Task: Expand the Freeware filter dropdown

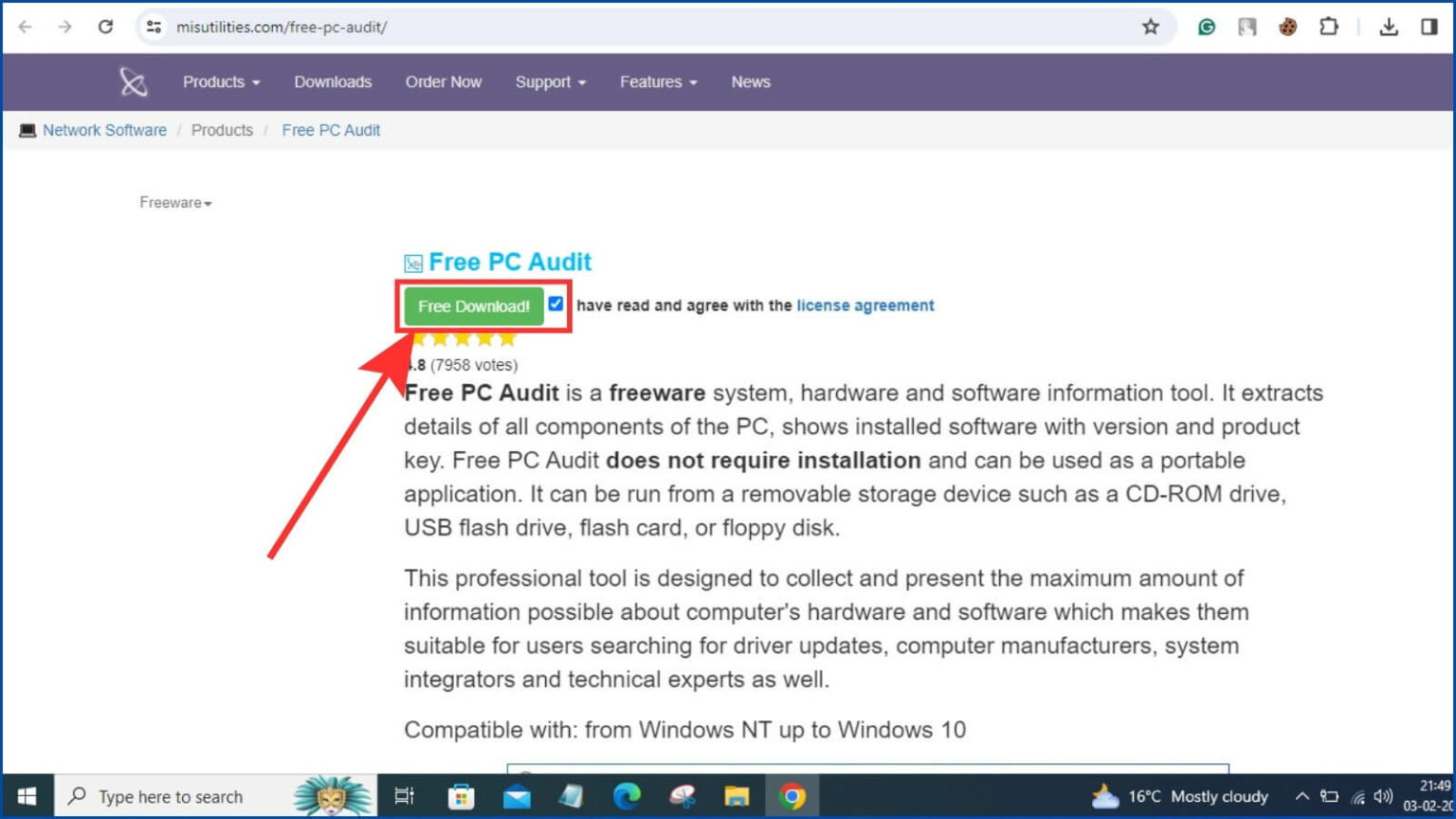Action: [174, 202]
